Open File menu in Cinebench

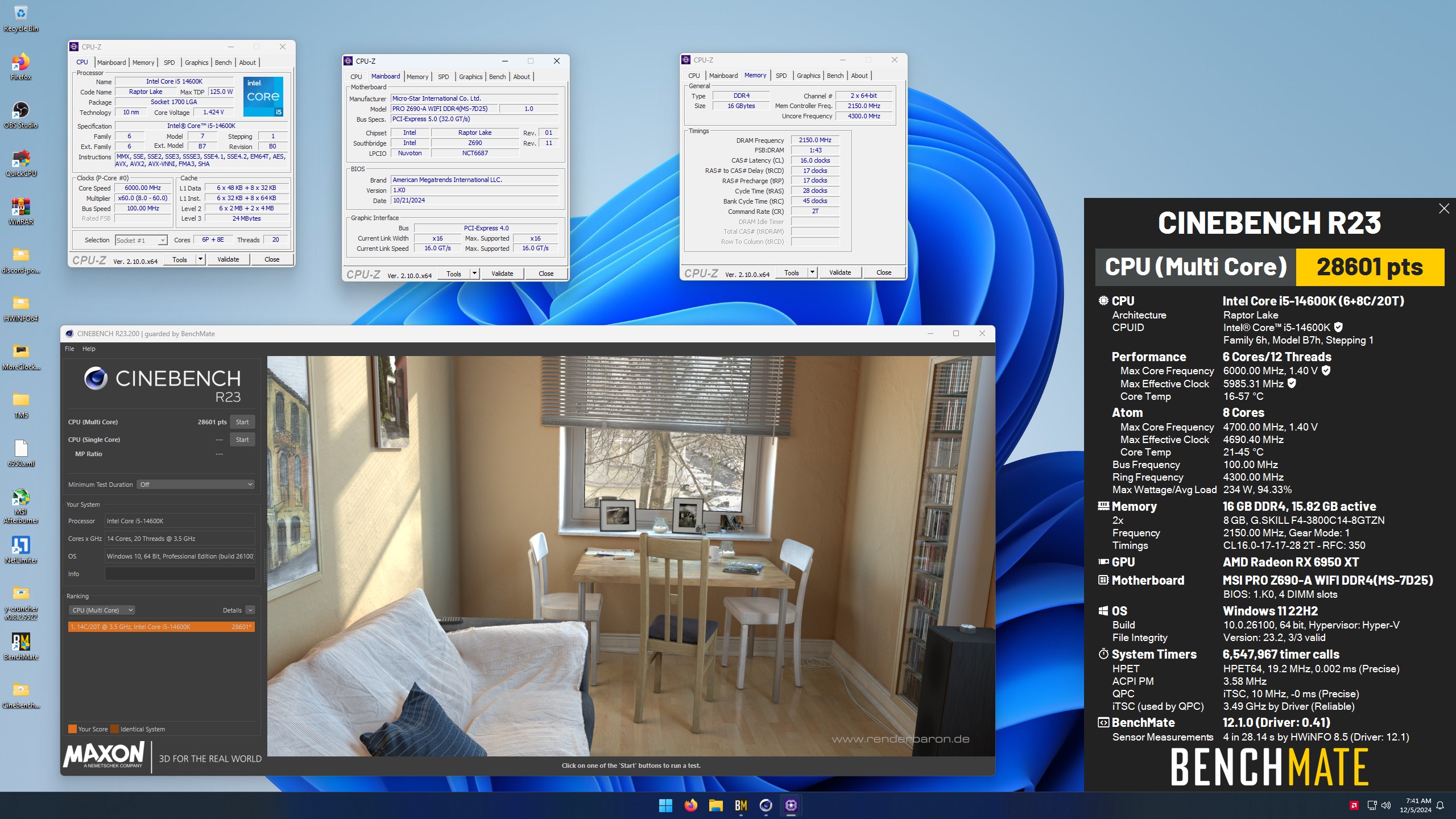(x=69, y=349)
